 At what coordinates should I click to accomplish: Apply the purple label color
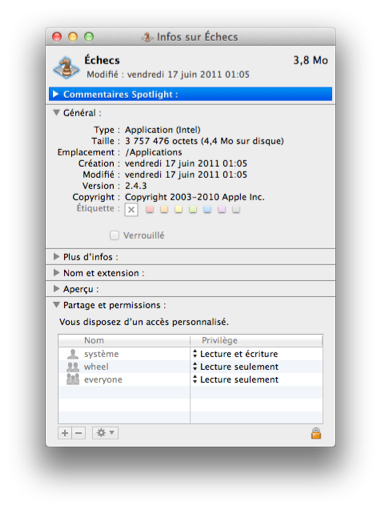[222, 209]
